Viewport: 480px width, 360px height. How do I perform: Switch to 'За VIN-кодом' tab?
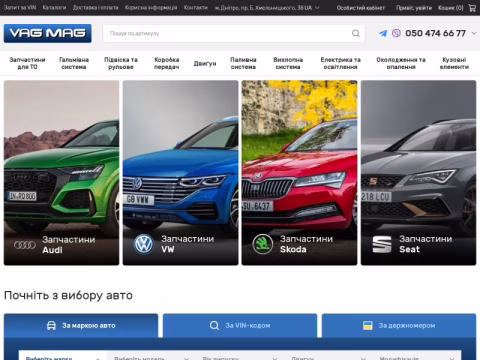click(x=240, y=326)
